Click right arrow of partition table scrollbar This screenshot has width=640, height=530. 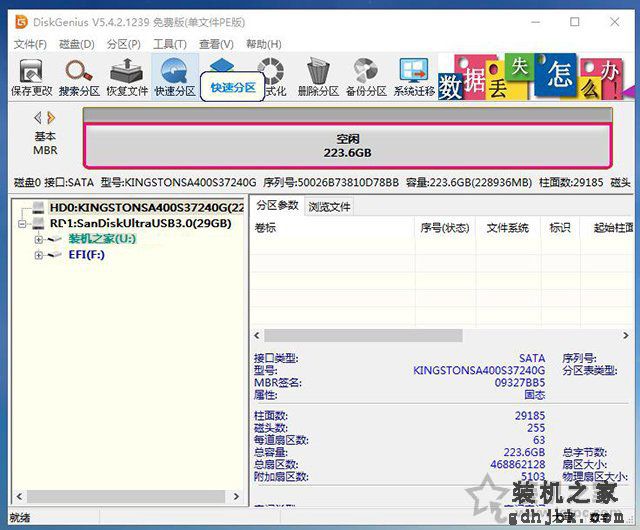(x=626, y=336)
